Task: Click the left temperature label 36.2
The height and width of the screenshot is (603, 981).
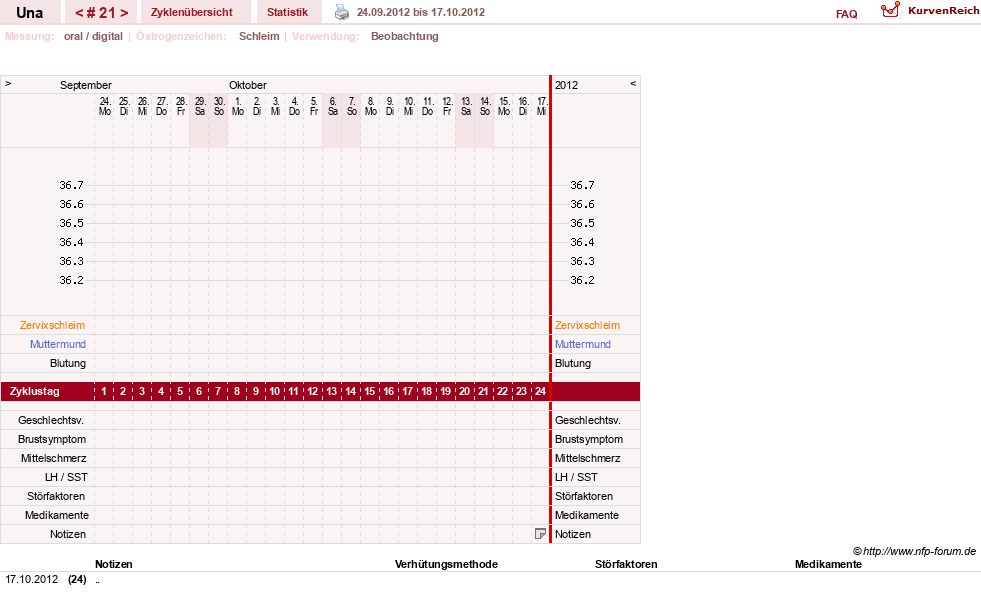Action: click(71, 280)
